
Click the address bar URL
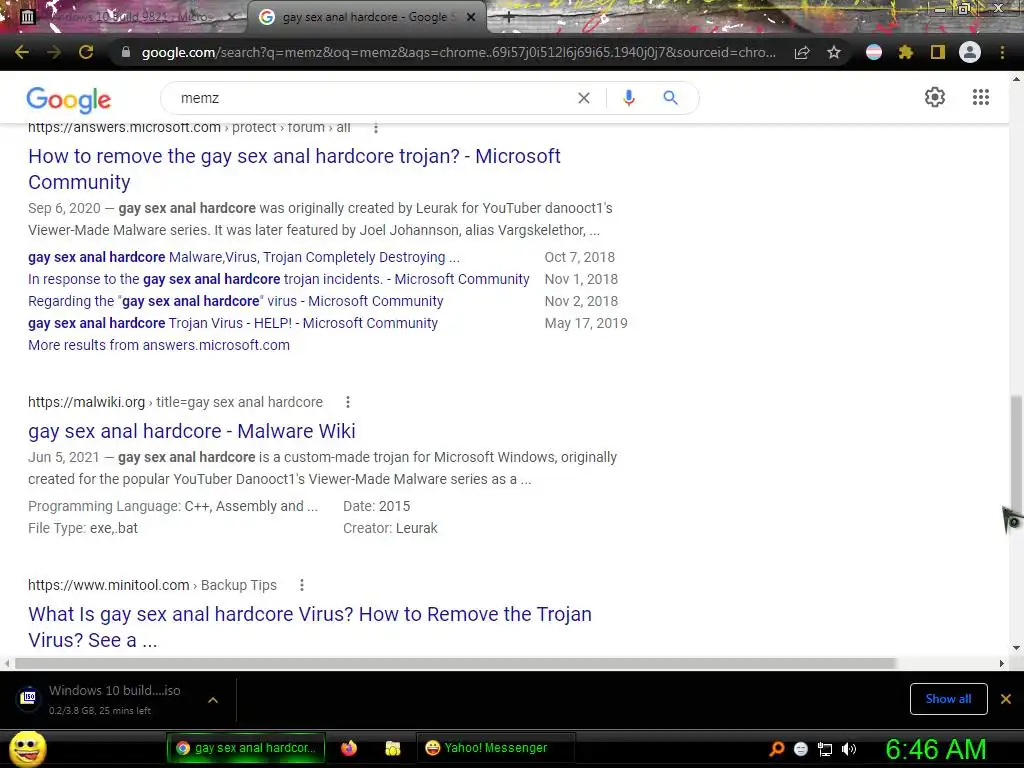[x=458, y=52]
